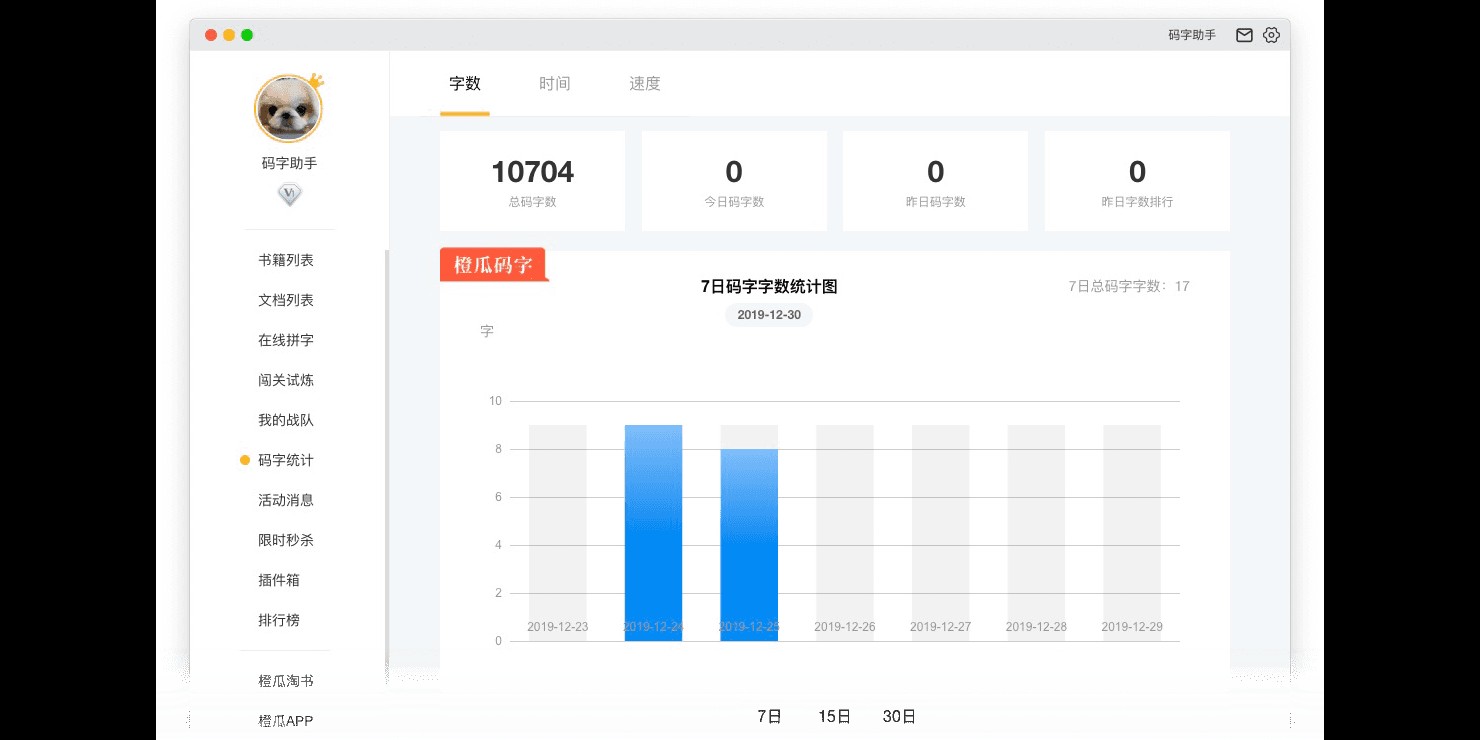Click the 2019-12-30 date pill

pos(769,315)
